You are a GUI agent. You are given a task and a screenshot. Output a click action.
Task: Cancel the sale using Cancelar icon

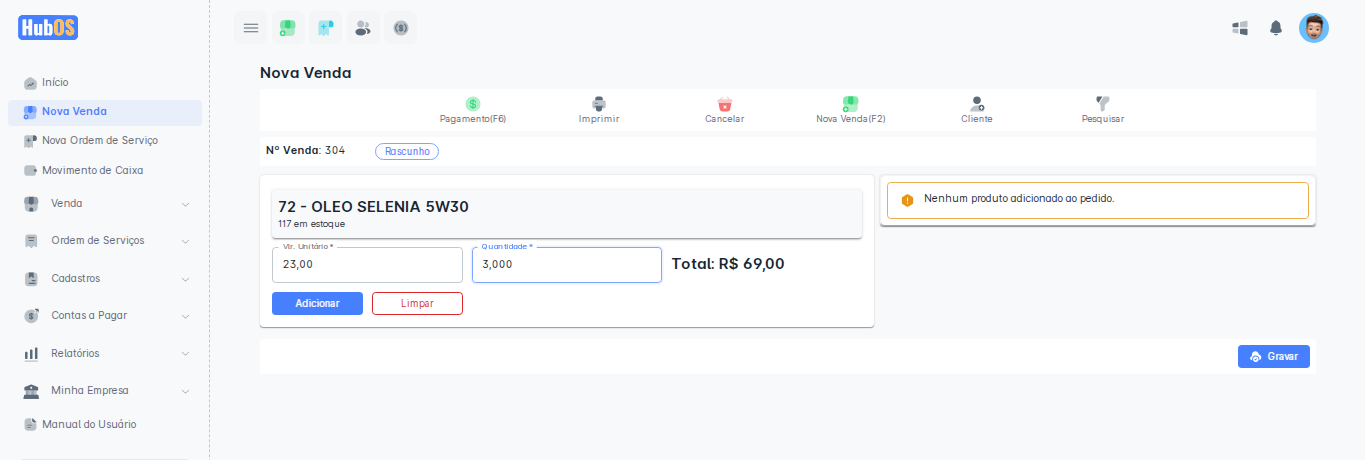[x=725, y=110]
